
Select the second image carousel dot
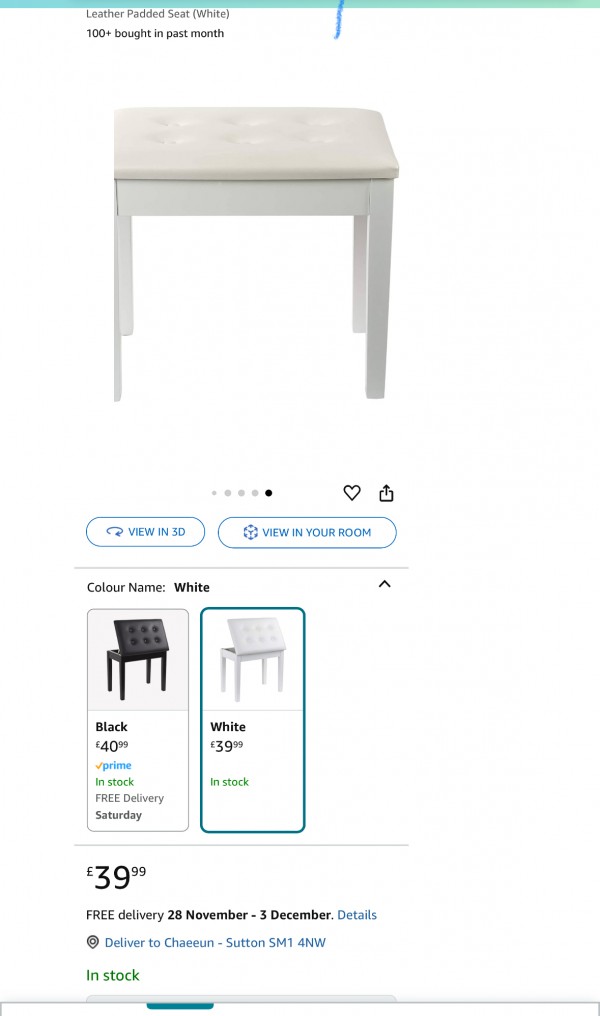point(227,493)
